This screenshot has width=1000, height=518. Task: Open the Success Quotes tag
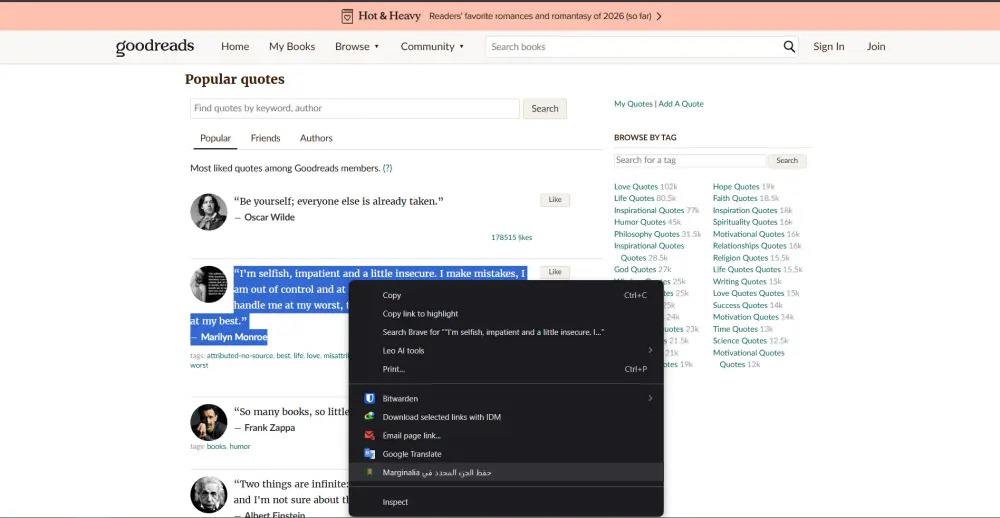tap(740, 306)
